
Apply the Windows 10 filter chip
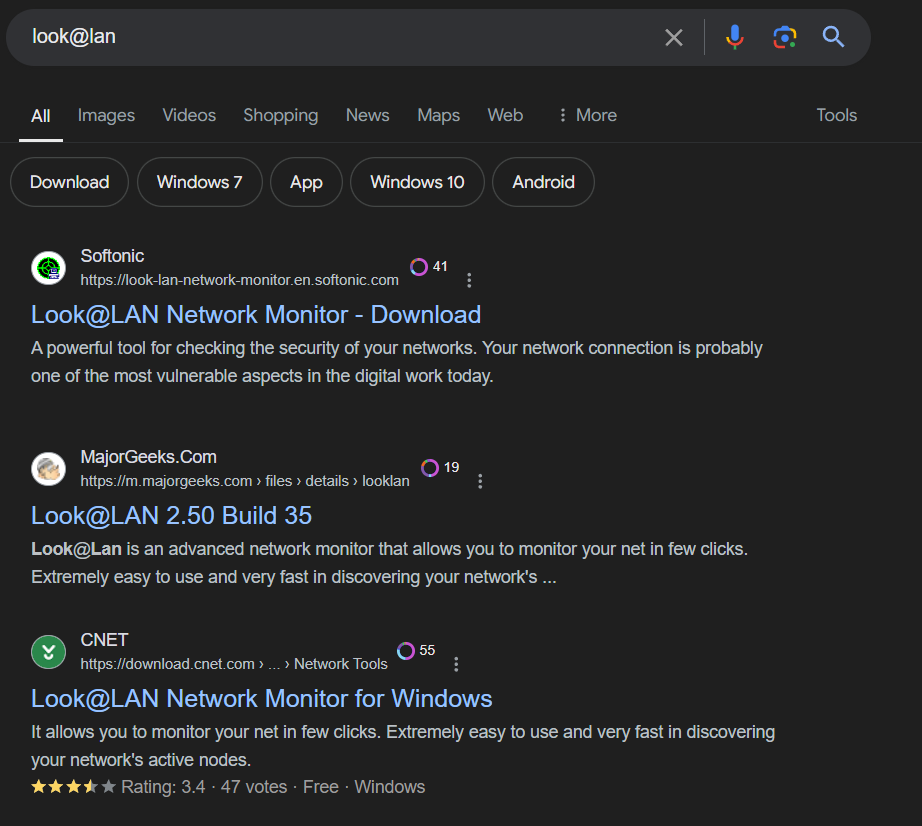(417, 182)
